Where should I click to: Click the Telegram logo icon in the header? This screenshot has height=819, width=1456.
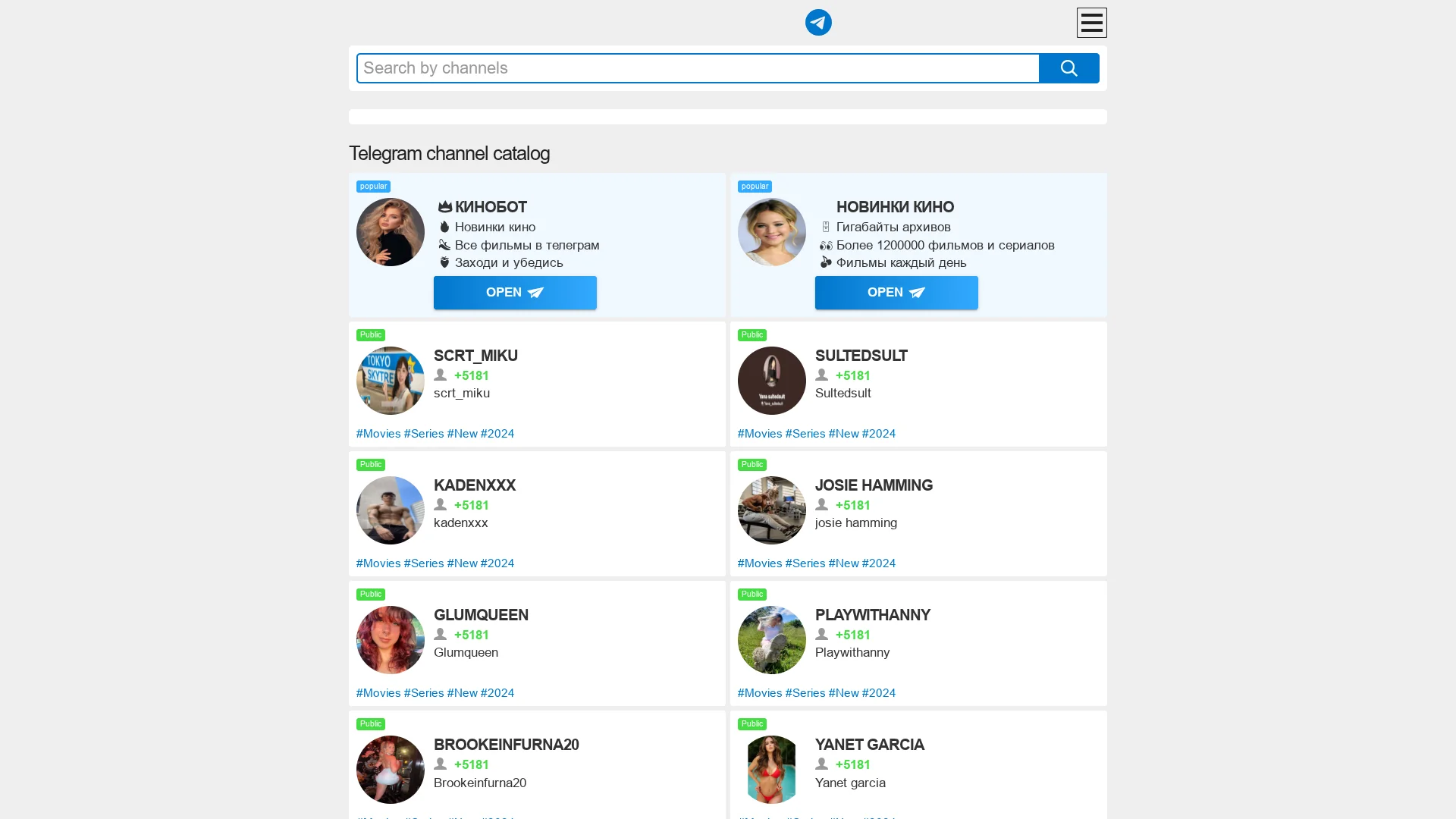coord(818,23)
